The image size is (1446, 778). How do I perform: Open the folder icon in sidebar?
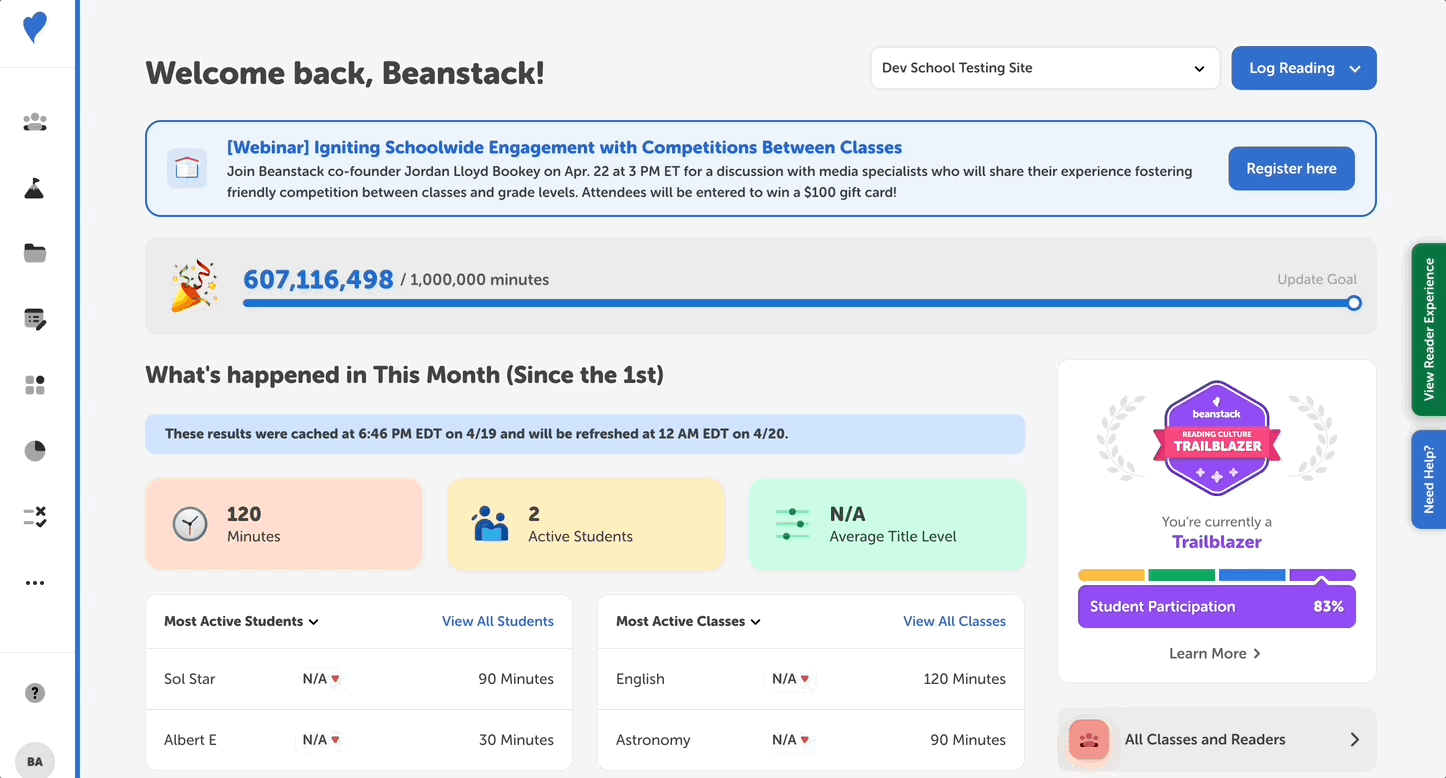coord(35,254)
